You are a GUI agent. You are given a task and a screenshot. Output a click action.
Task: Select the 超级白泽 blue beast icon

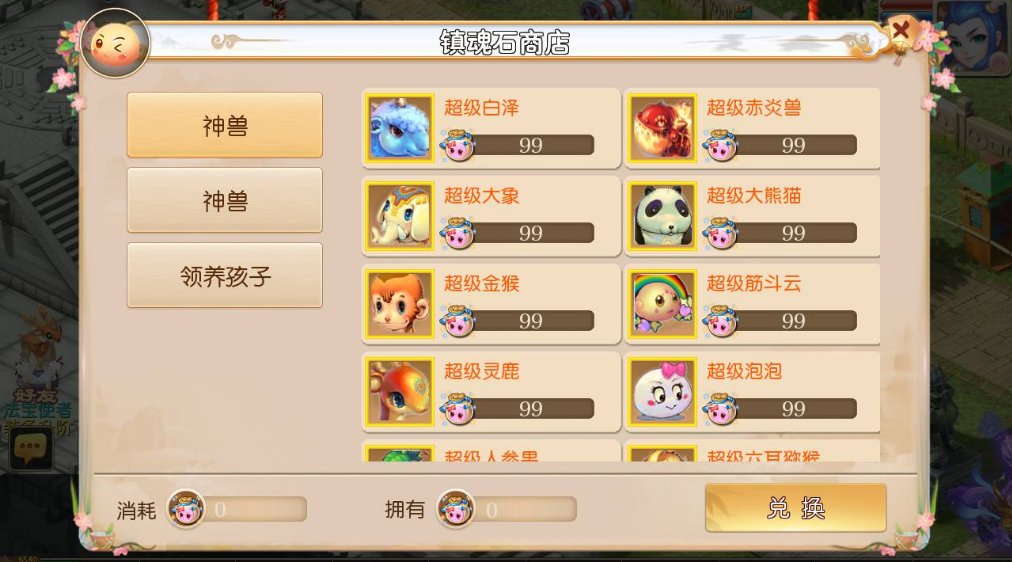400,128
